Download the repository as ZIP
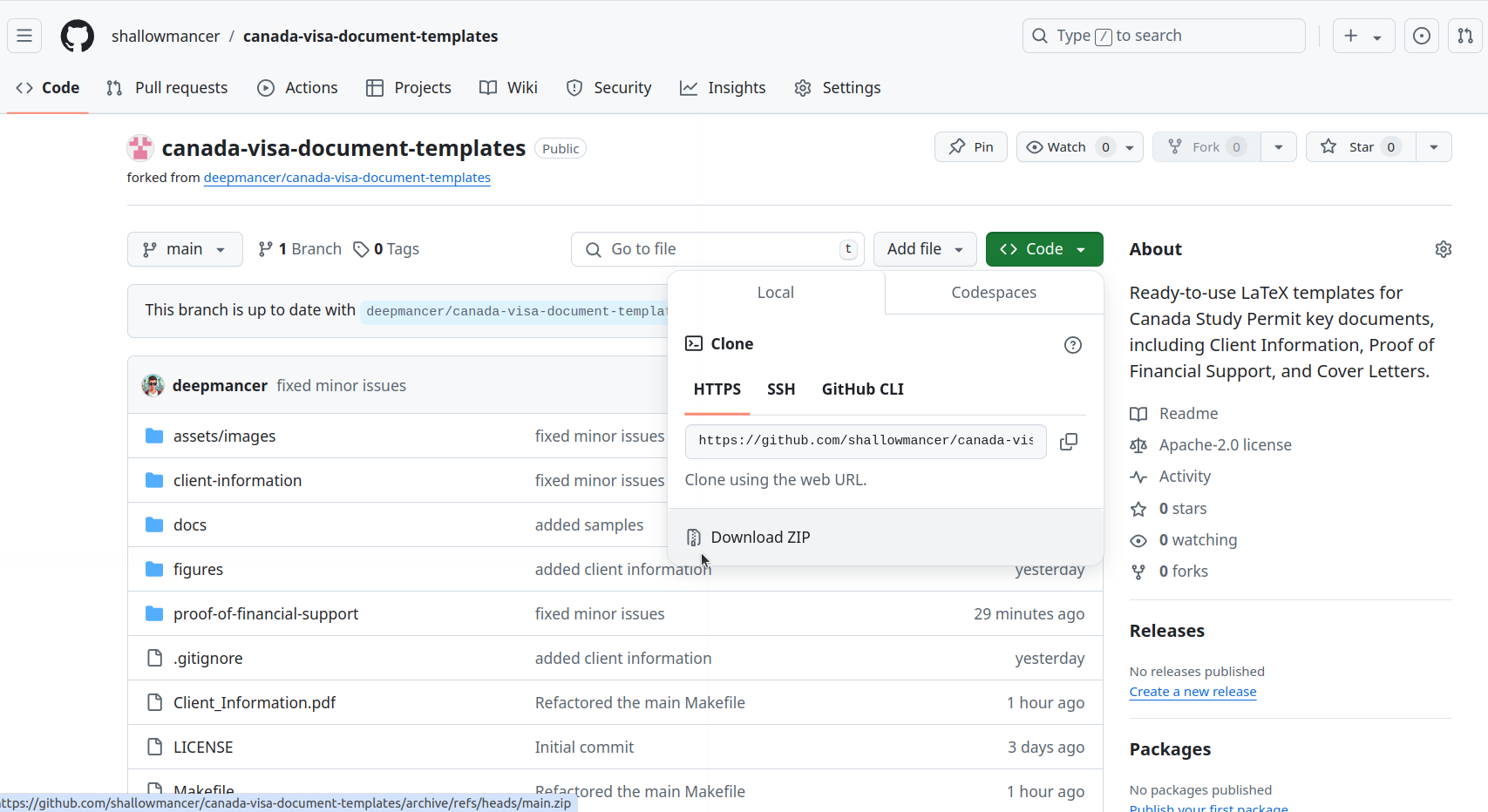 [886, 538]
